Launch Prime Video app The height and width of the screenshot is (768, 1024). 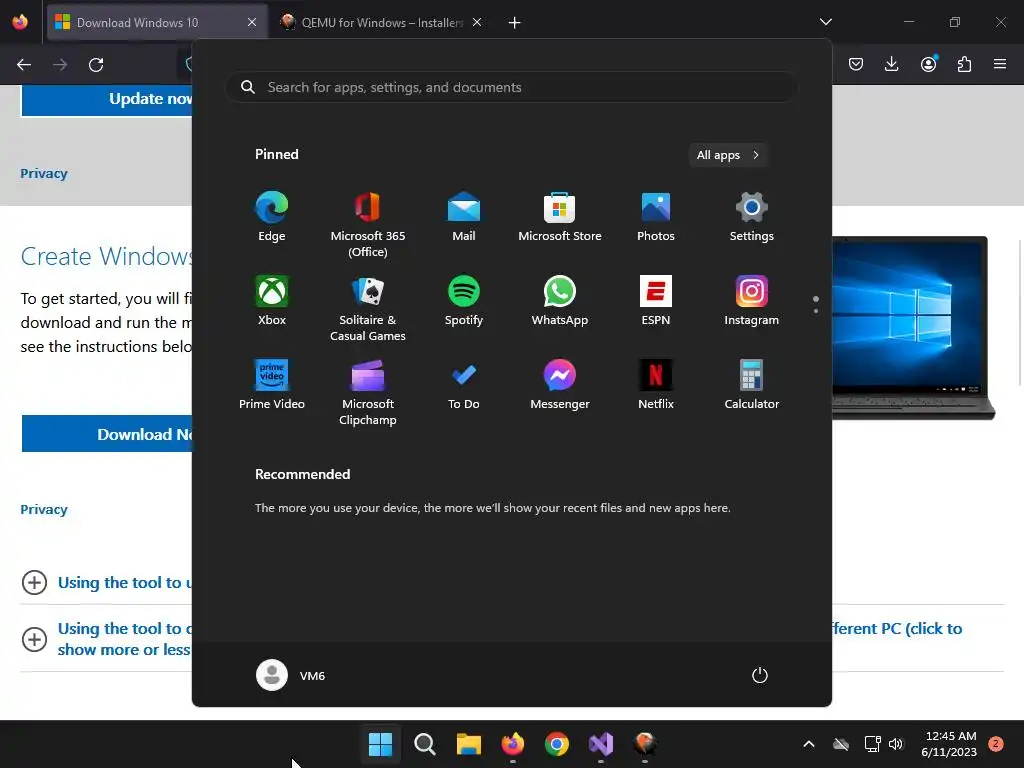[272, 385]
